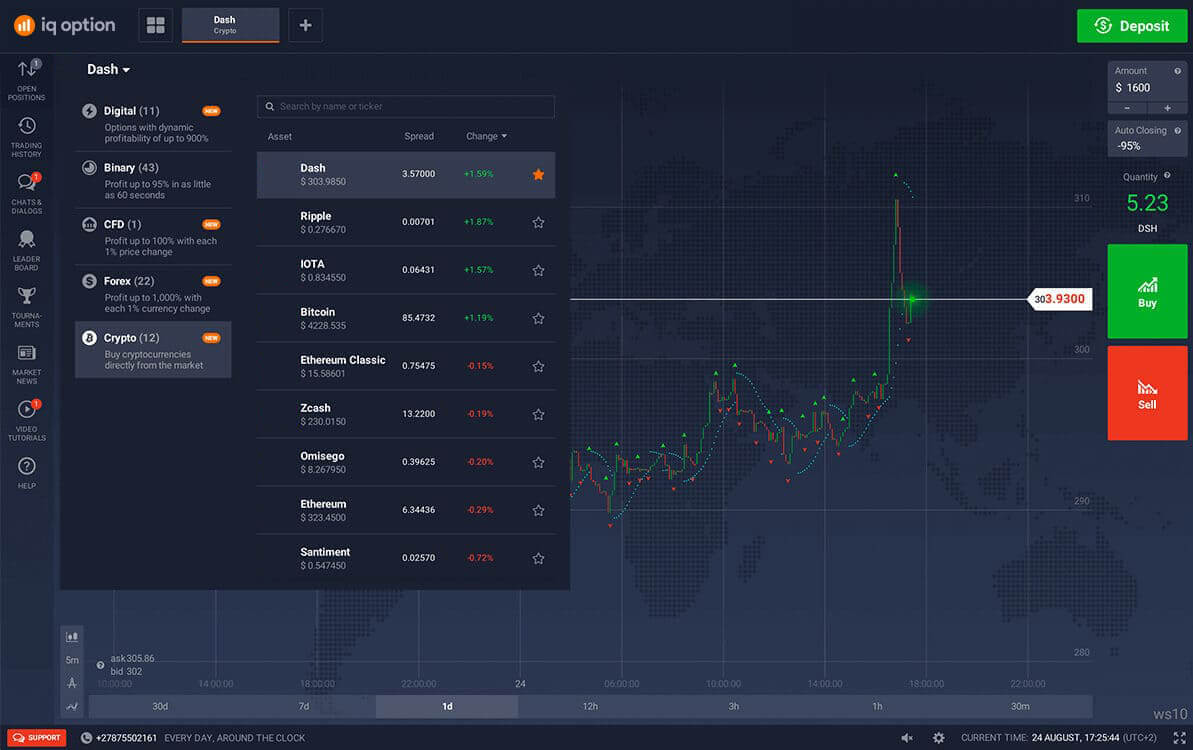Click the green Deposit button
Image resolution: width=1193 pixels, height=750 pixels.
(x=1132, y=26)
